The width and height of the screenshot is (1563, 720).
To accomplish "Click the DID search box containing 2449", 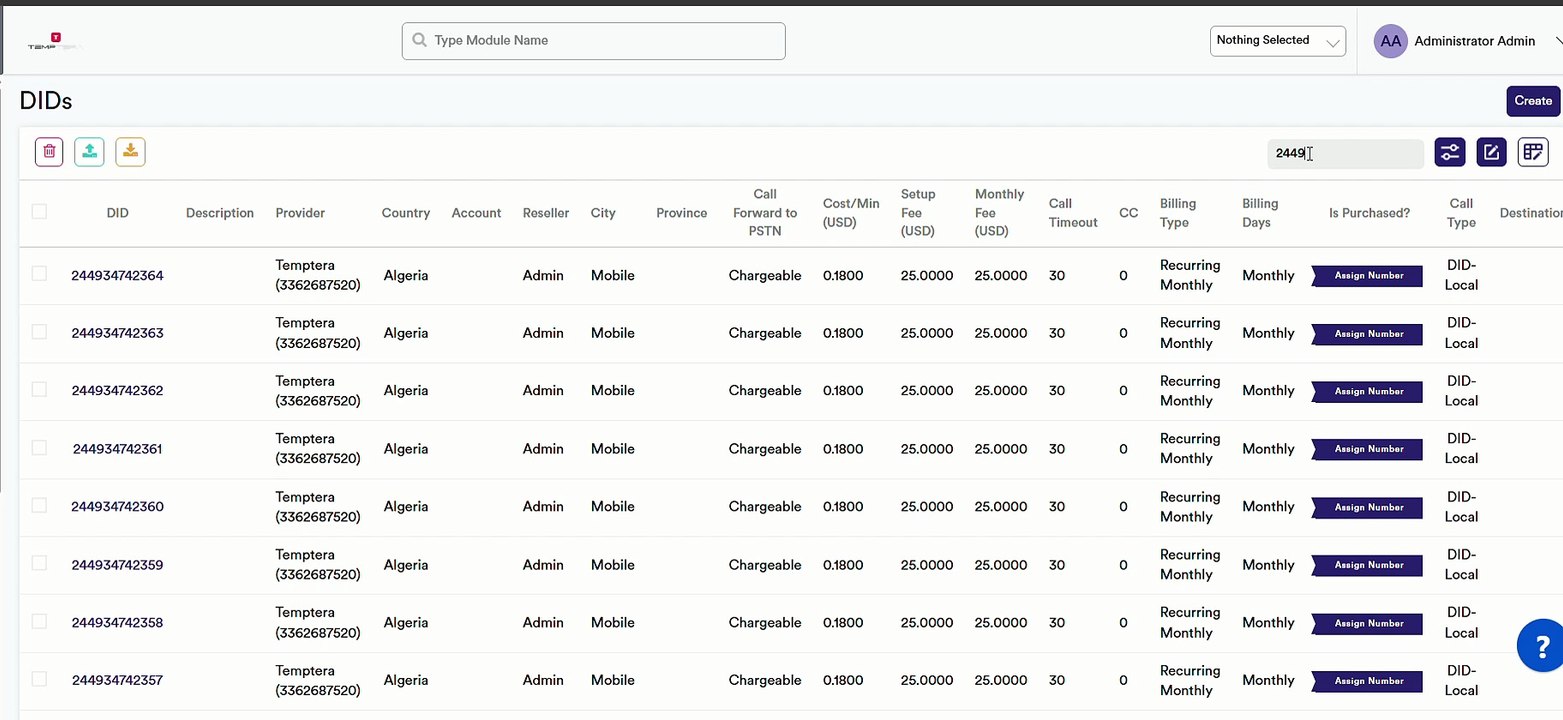I will coord(1345,153).
